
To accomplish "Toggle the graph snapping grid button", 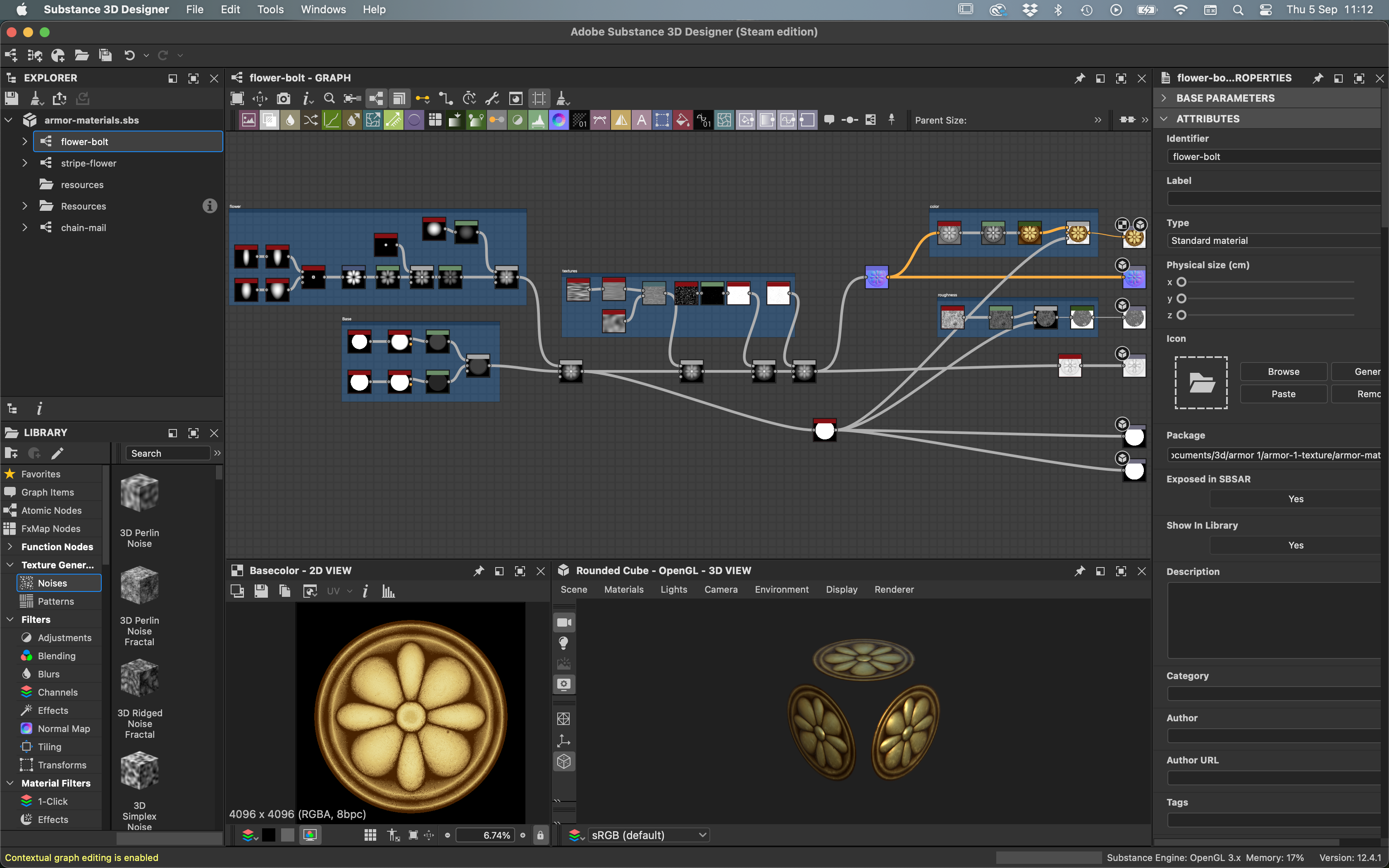I will [x=539, y=99].
